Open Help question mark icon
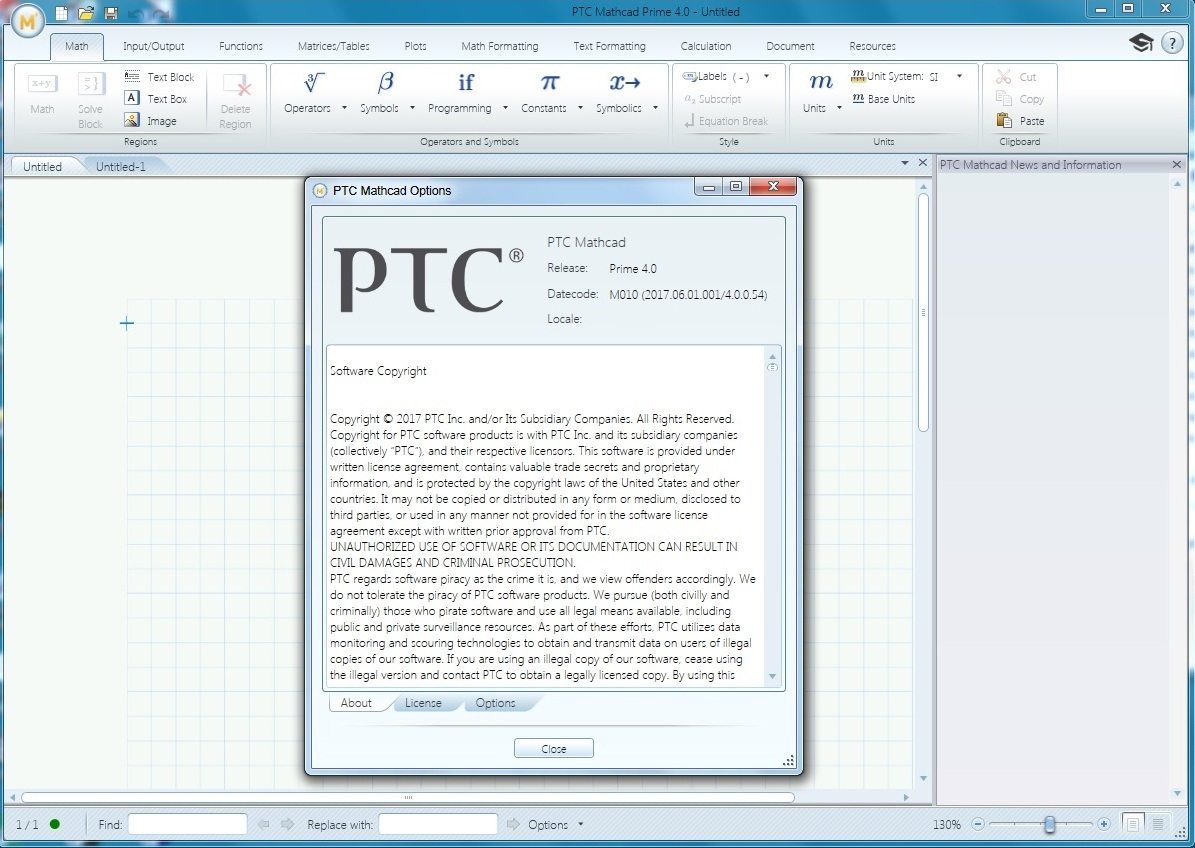Viewport: 1195px width, 848px height. click(1172, 43)
